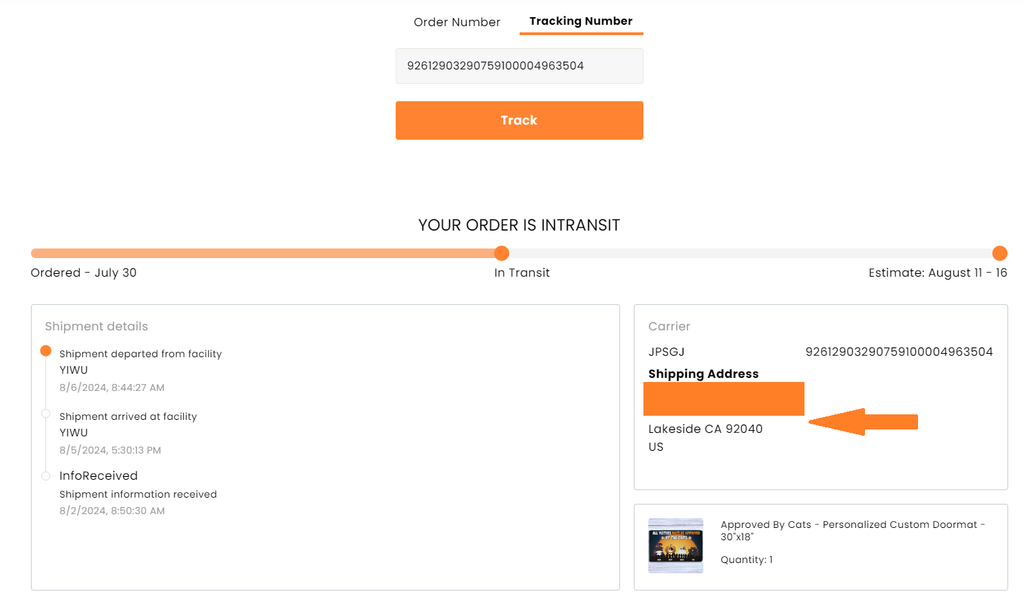This screenshot has width=1024, height=594.
Task: Click the Estimate endpoint dot on progress bar
Action: point(999,253)
